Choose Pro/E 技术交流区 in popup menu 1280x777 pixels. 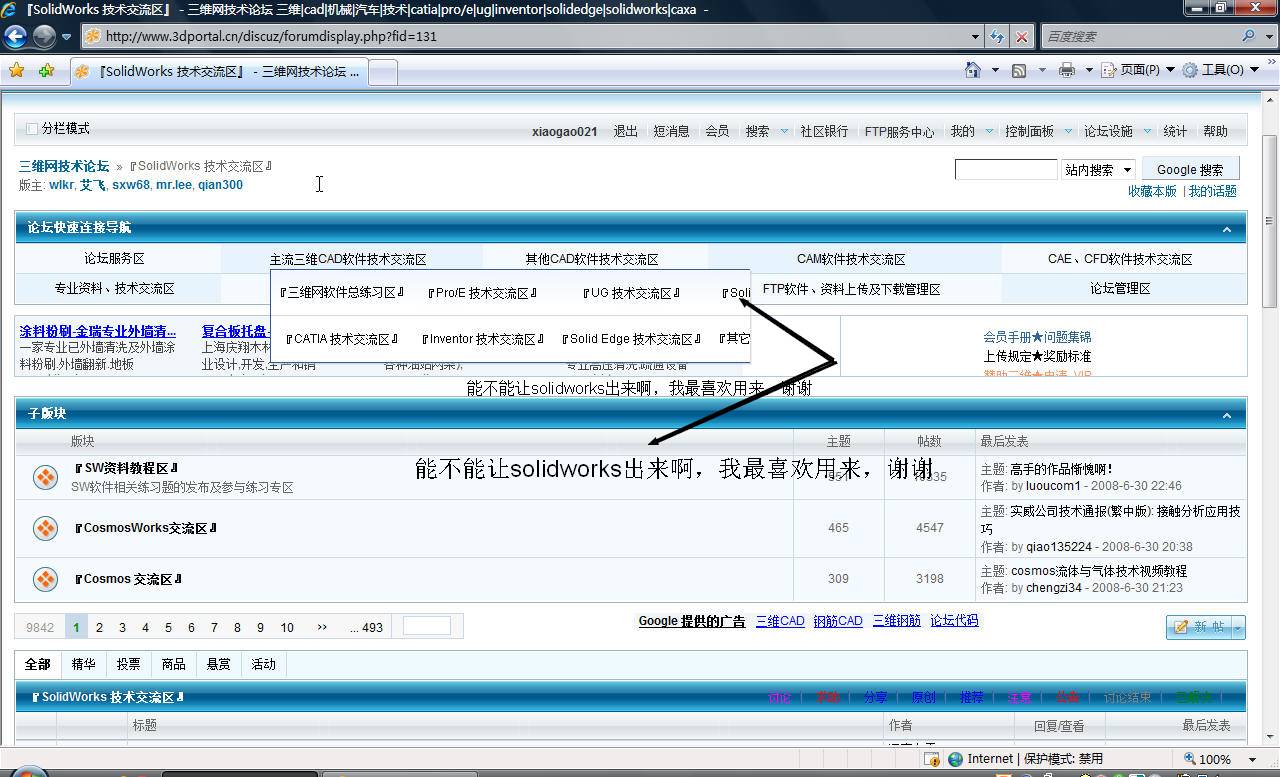(x=482, y=293)
